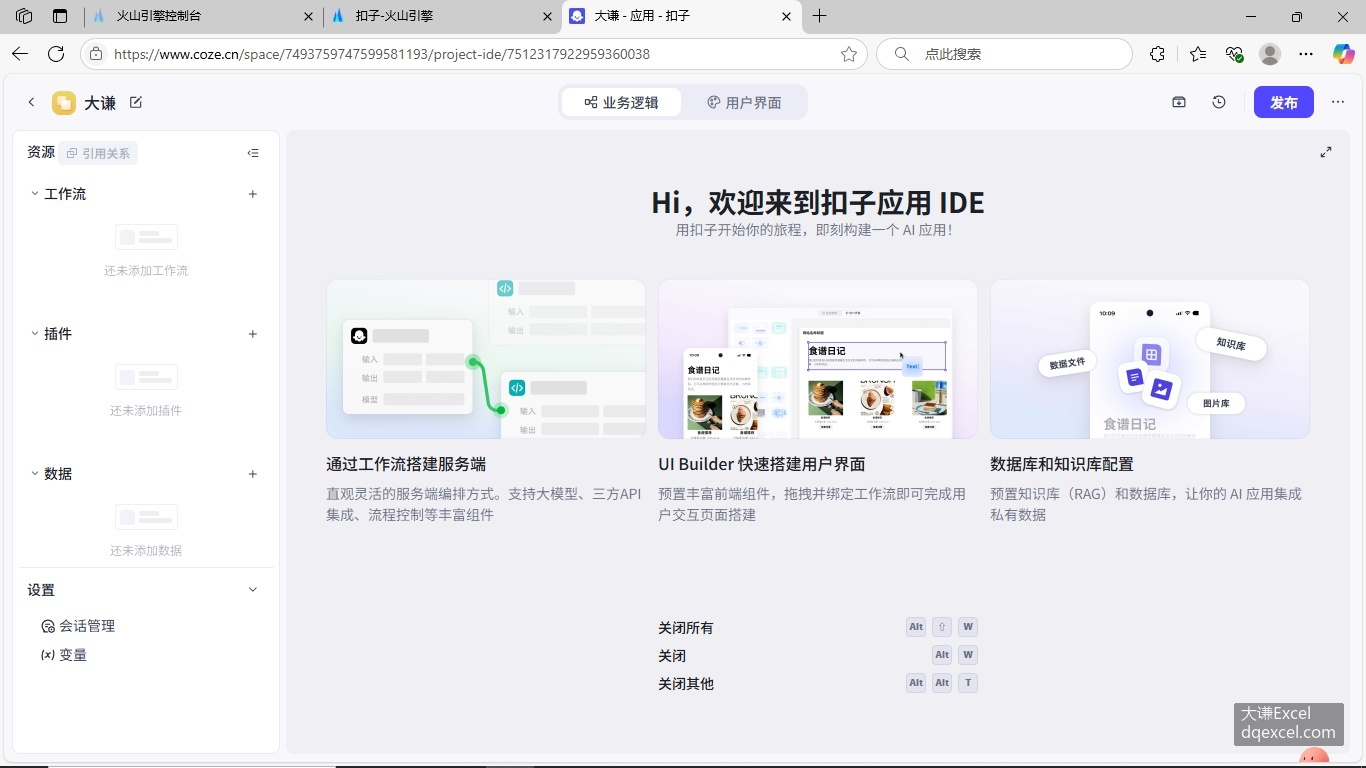Click the 数据库和知识库配置 heading

(1062, 464)
